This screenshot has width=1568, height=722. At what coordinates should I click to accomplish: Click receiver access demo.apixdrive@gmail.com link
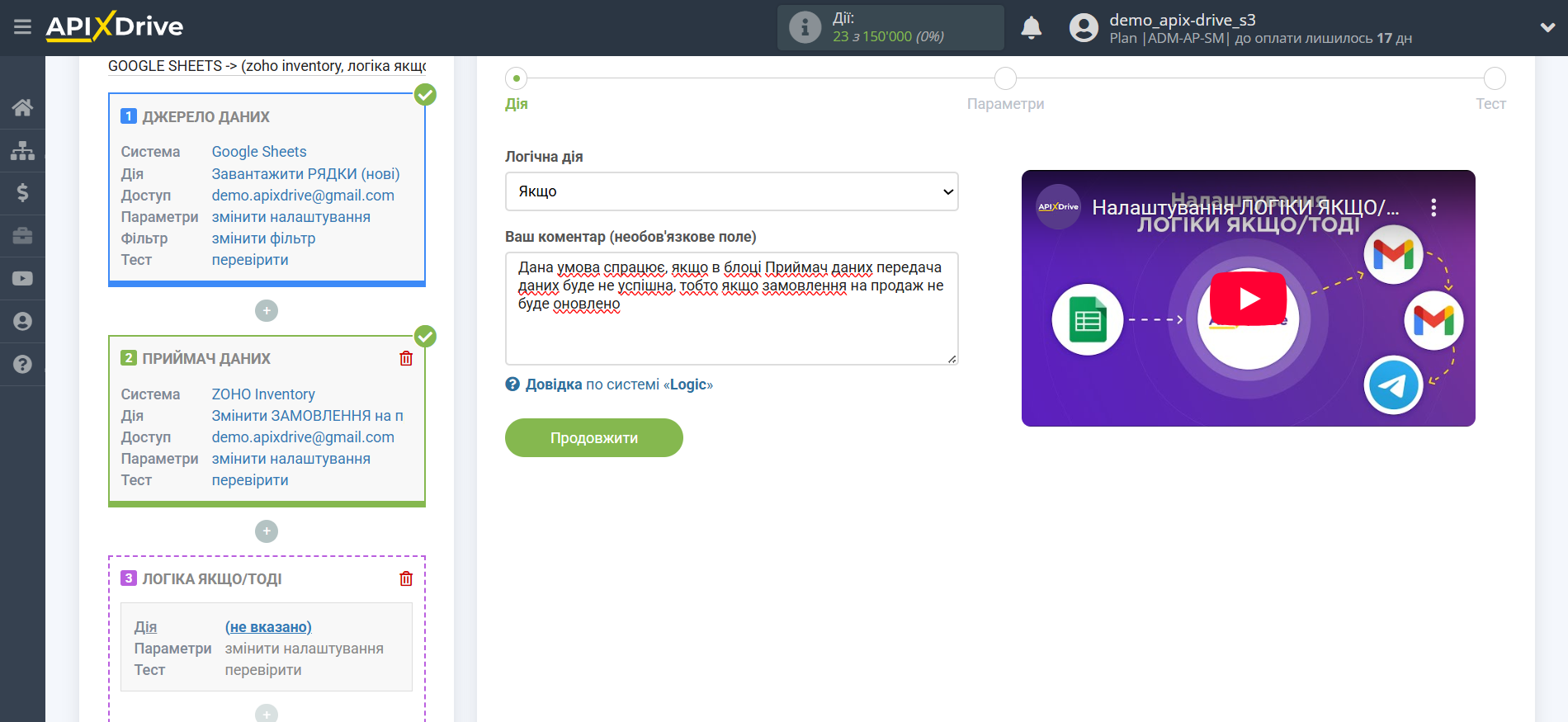[x=303, y=437]
